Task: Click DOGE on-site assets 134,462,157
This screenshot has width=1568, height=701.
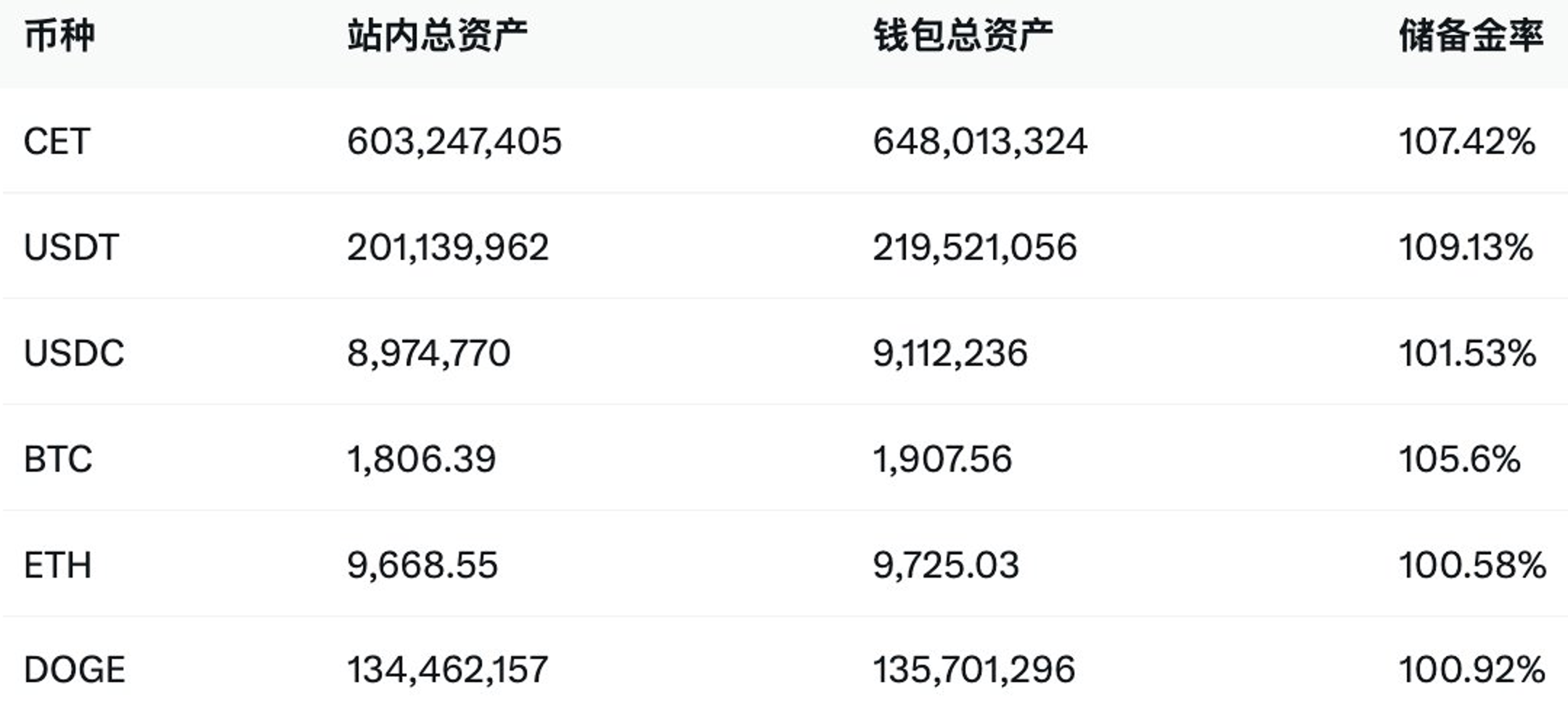Action: coord(447,670)
